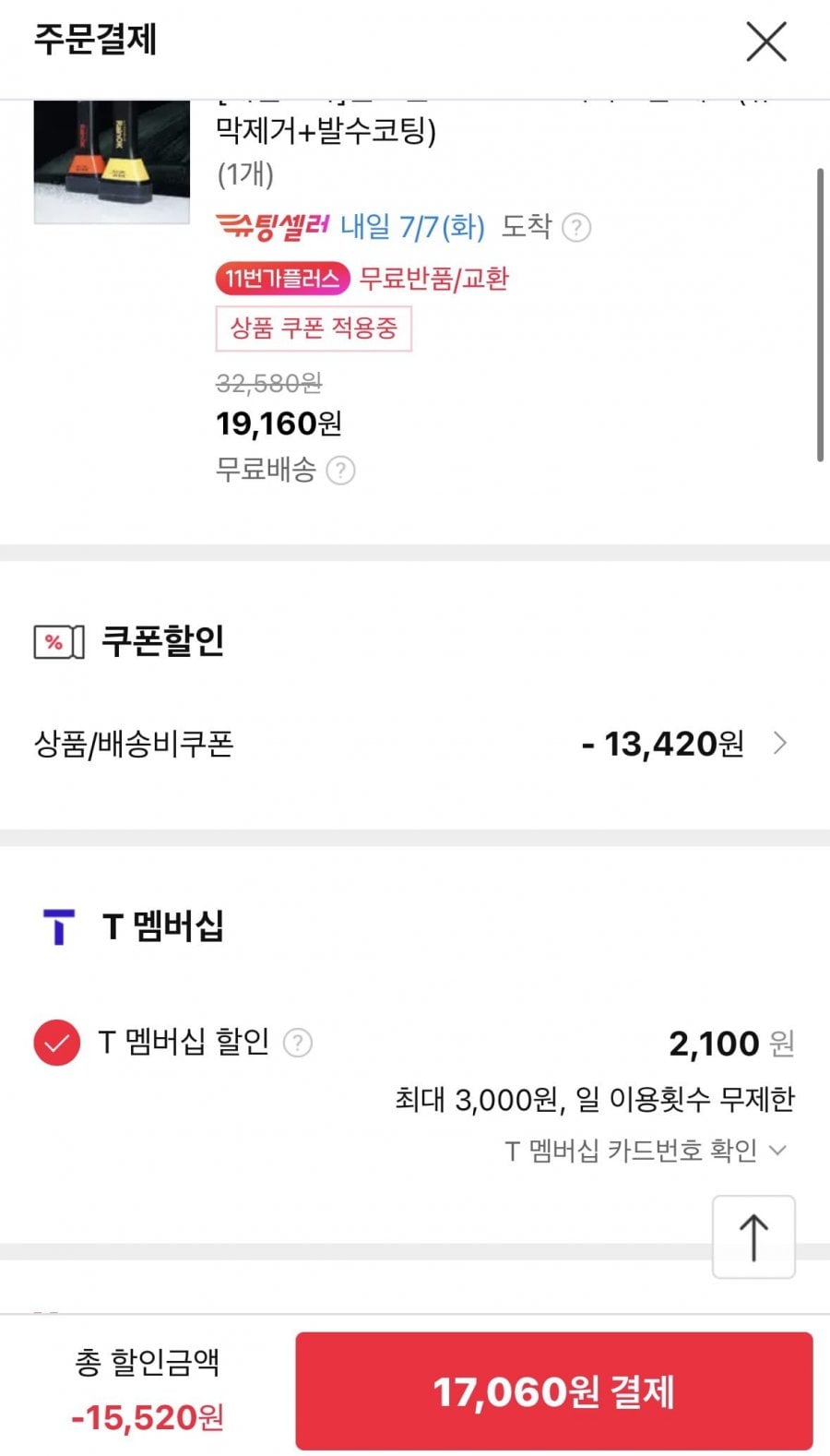Tap the 총 할인금액 -15,520원 summary
The height and width of the screenshot is (1456, 830).
pyautogui.click(x=148, y=1390)
